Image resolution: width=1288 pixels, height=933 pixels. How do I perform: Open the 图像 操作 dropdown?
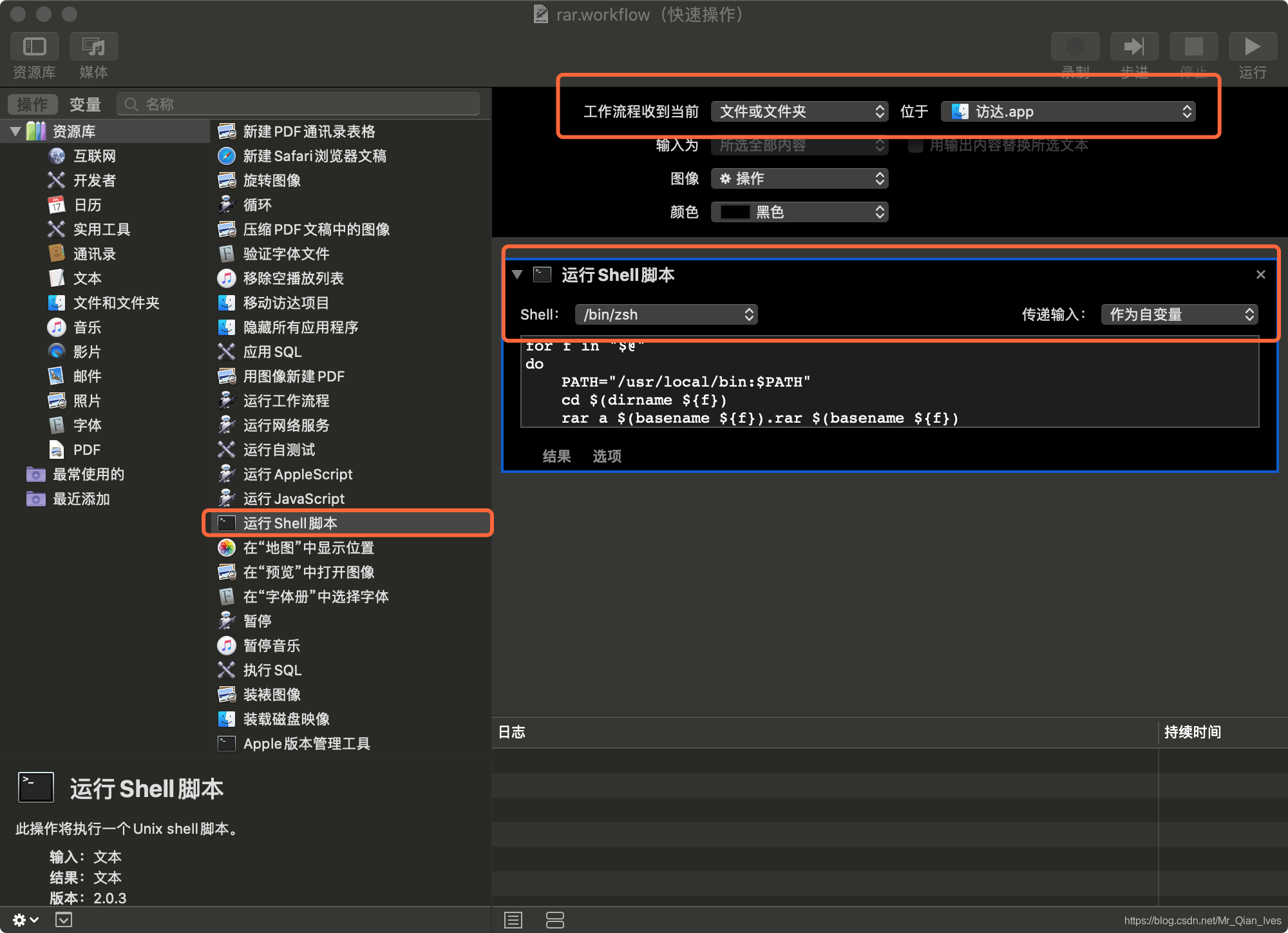click(x=799, y=178)
